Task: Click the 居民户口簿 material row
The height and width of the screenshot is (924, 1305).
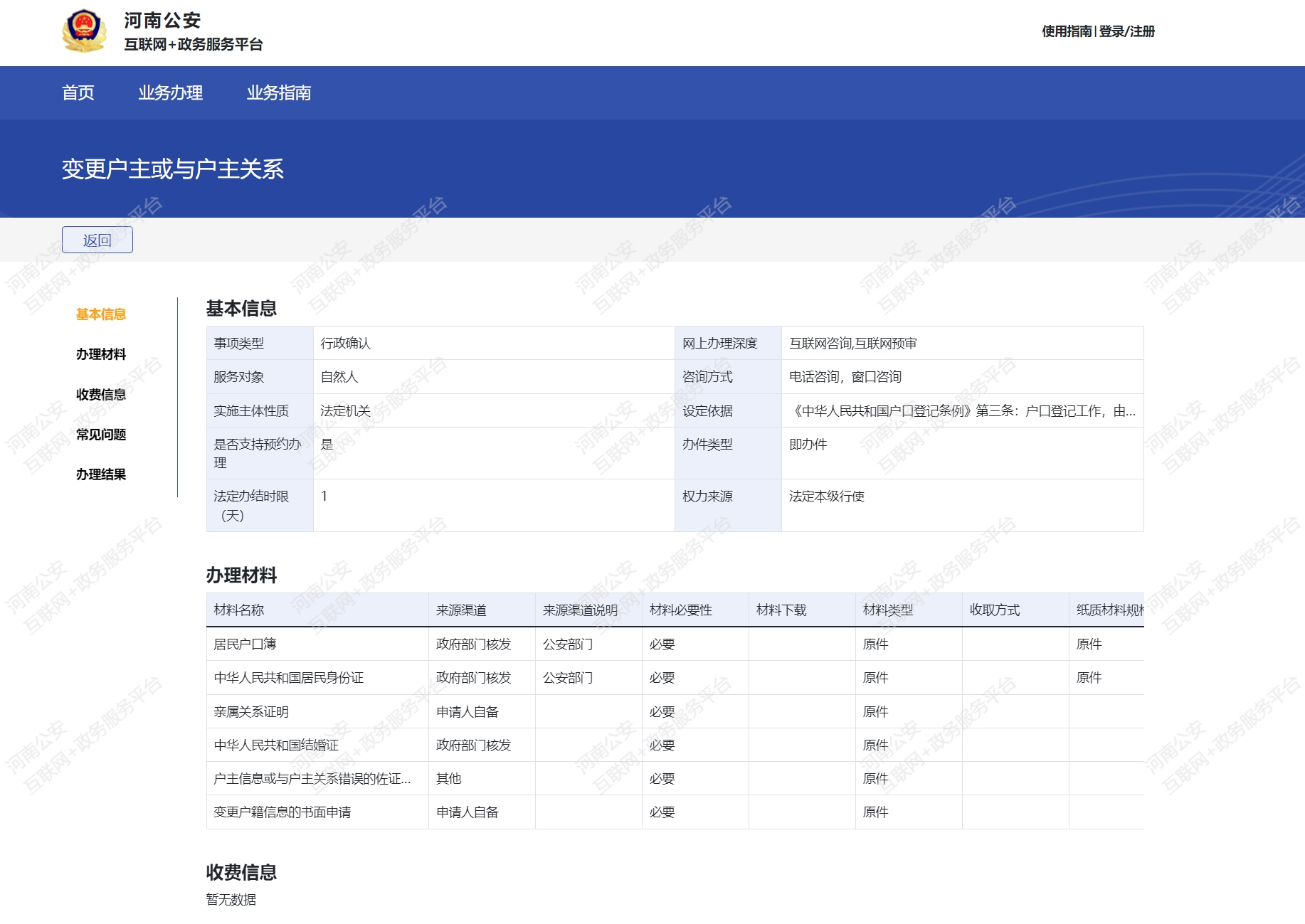Action: click(245, 644)
